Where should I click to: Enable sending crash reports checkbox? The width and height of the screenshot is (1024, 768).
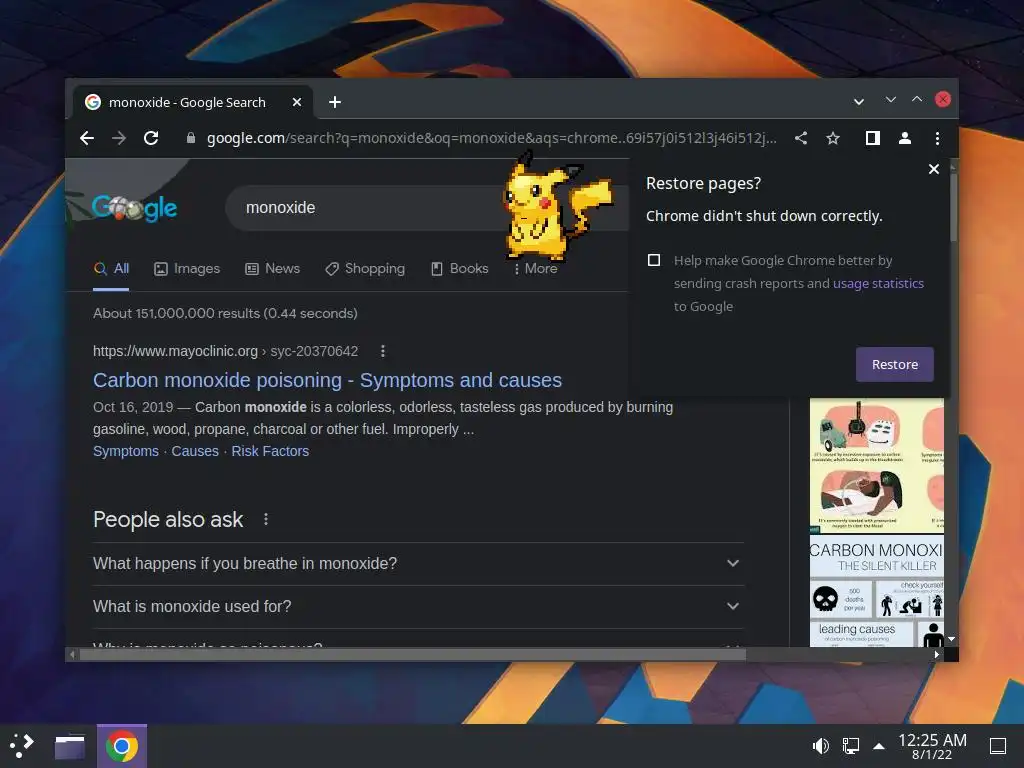[654, 260]
